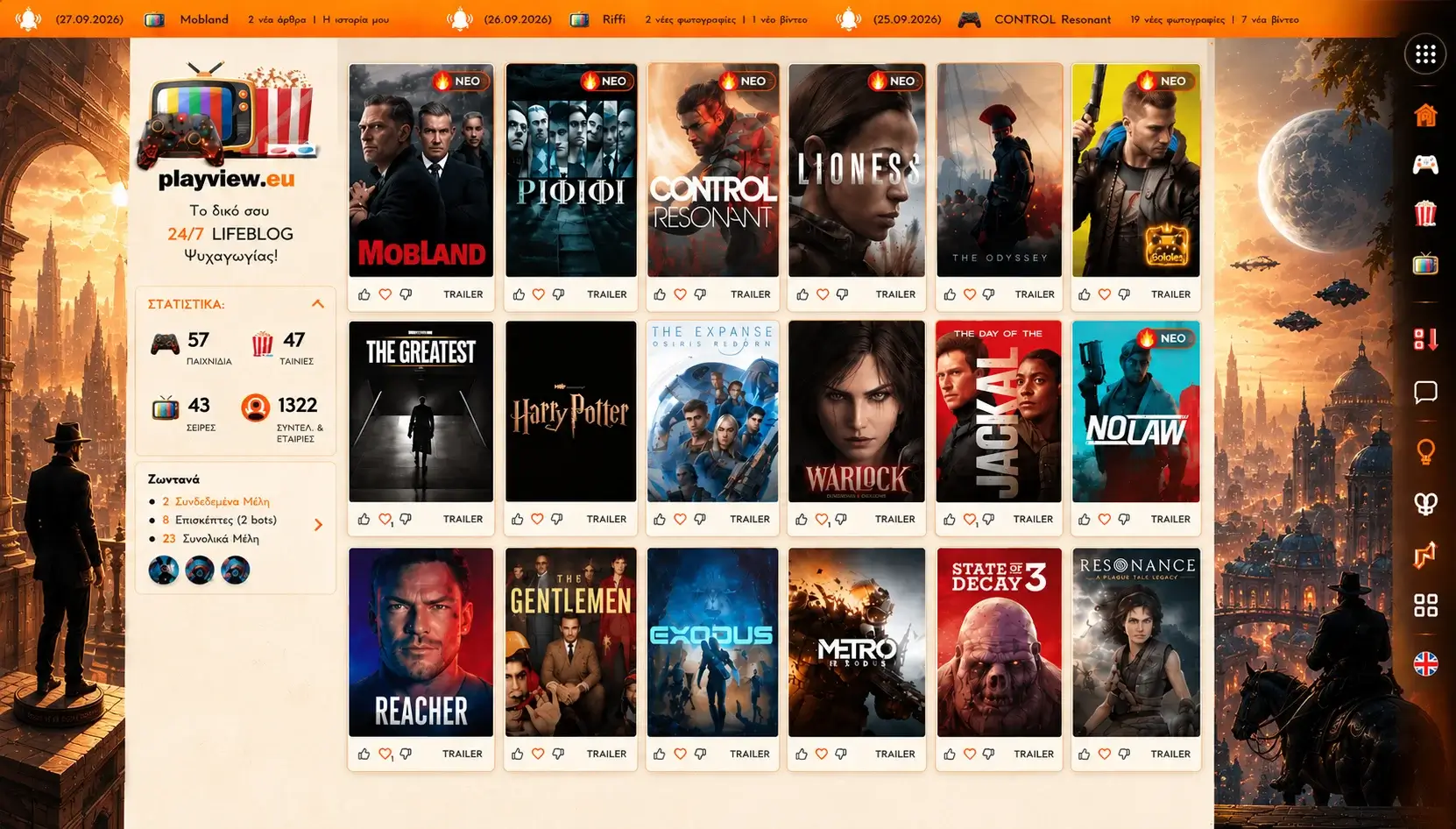Open movies section via popcorn sidebar icon
This screenshot has width=1456, height=829.
[1425, 213]
